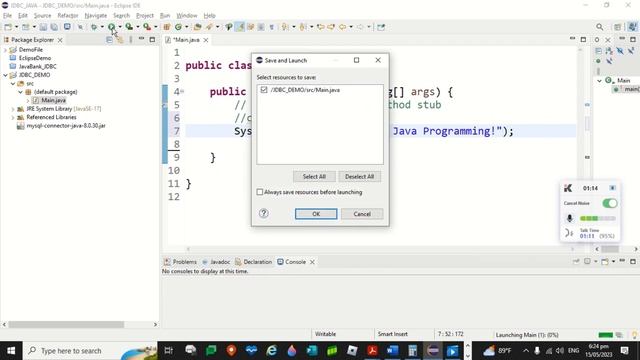The width and height of the screenshot is (640, 360).
Task: Select the Java perspective icon
Action: click(632, 27)
